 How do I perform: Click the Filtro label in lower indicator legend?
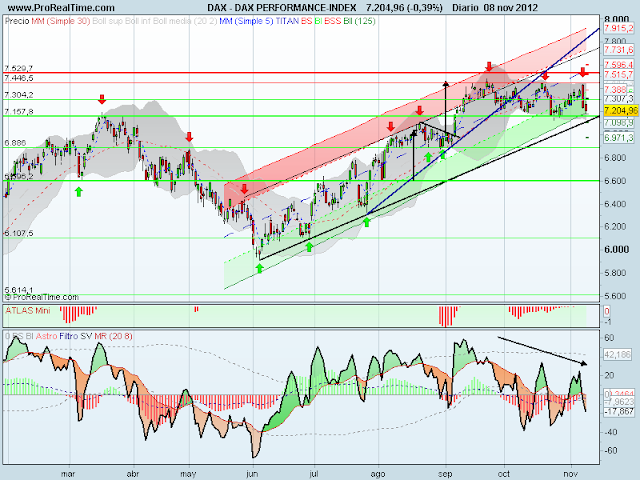[x=69, y=336]
